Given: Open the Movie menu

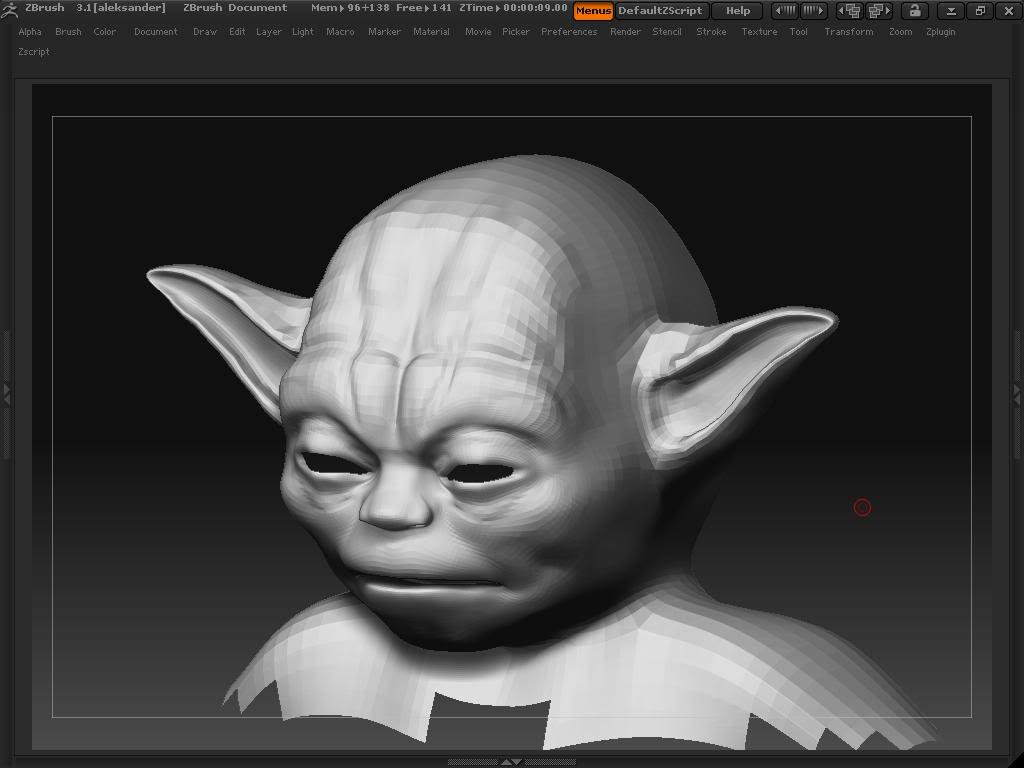Looking at the screenshot, I should click(478, 31).
